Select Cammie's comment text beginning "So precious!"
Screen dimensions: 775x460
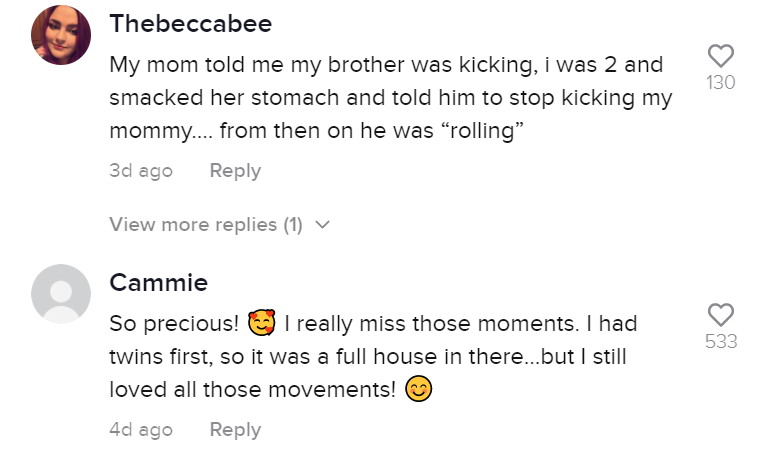370,357
